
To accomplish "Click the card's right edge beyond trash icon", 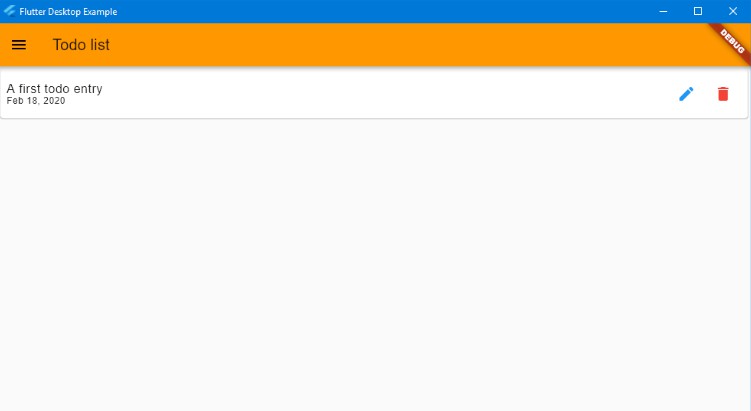I will [x=739, y=94].
